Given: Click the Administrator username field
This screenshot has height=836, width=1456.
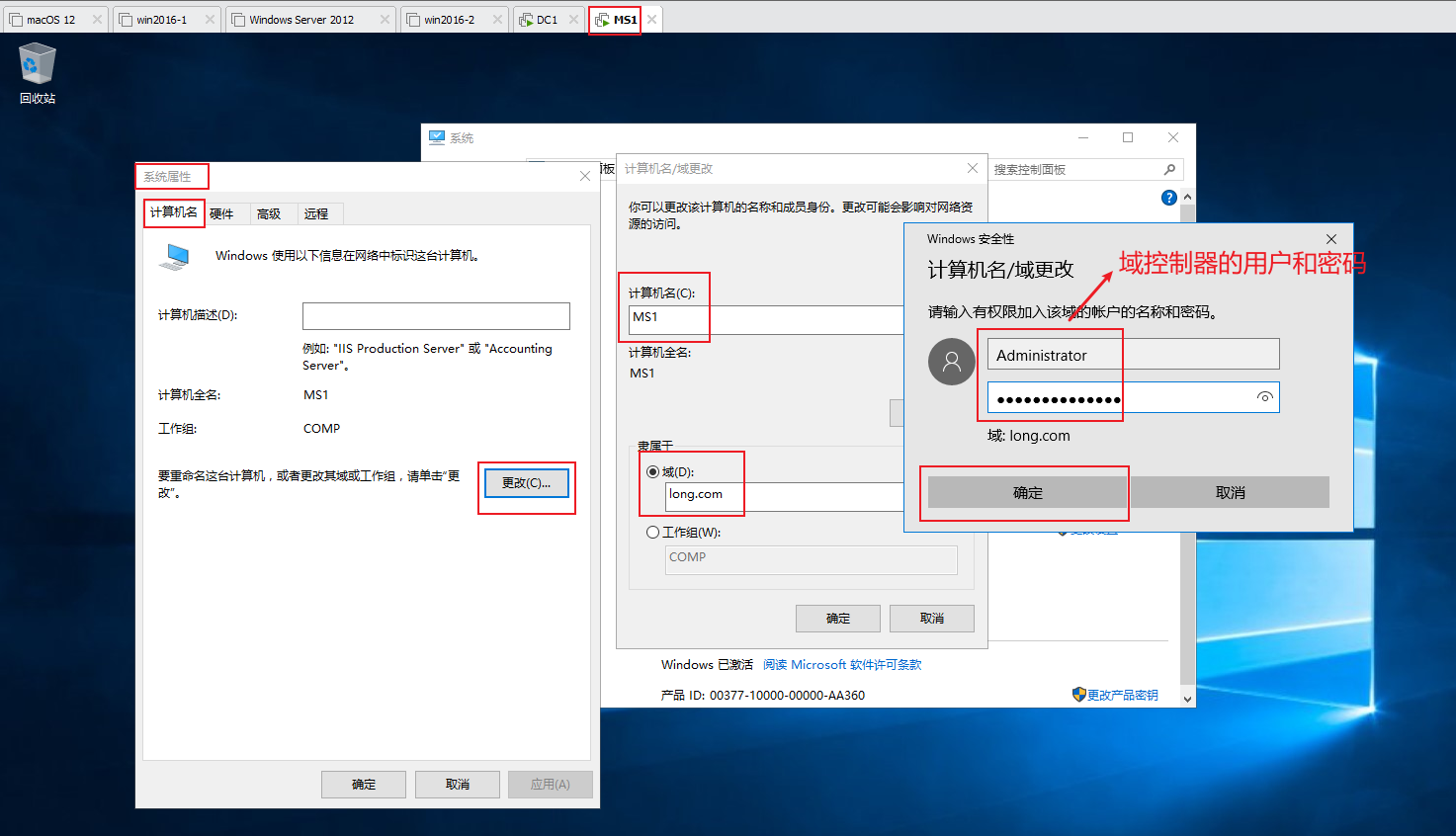Looking at the screenshot, I should [1134, 354].
